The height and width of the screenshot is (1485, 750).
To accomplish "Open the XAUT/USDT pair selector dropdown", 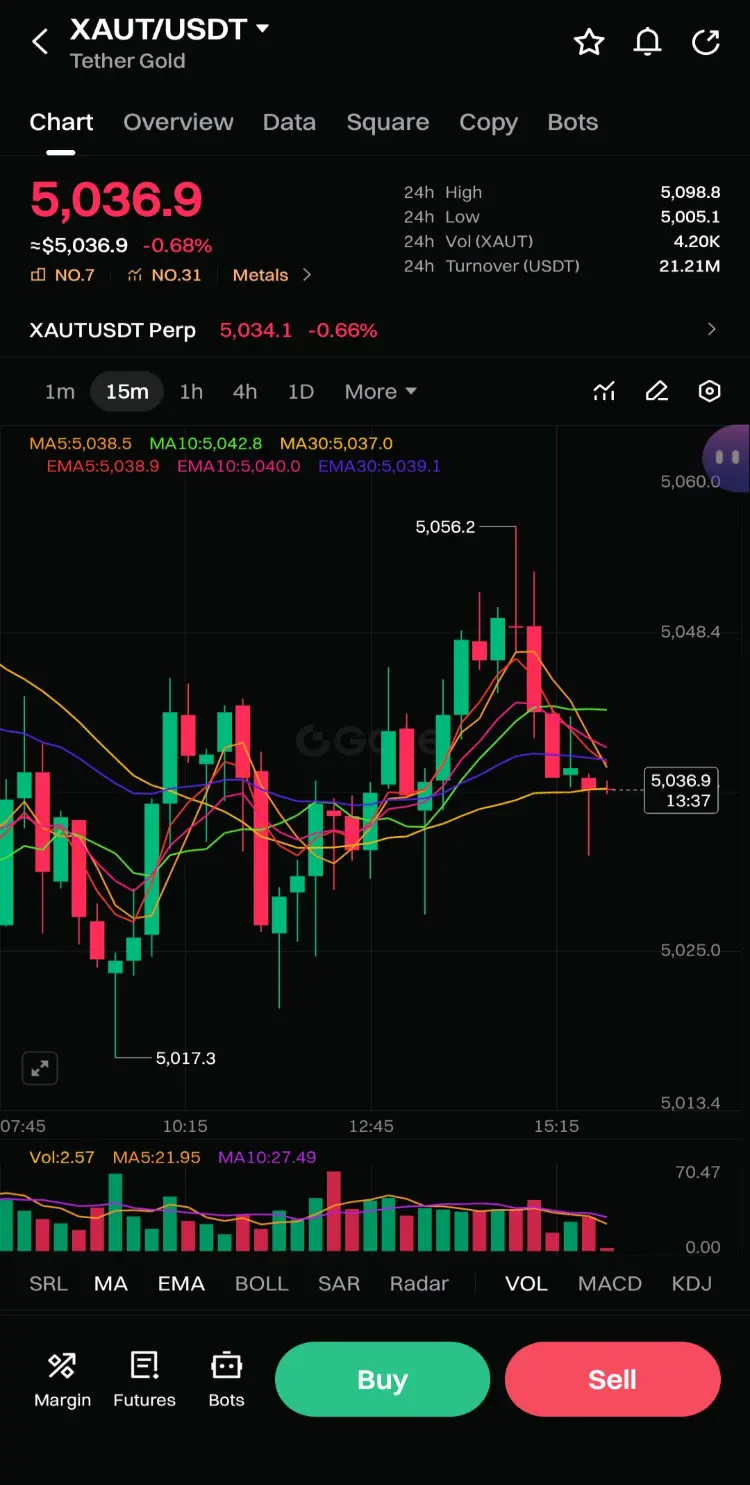I will (x=170, y=29).
